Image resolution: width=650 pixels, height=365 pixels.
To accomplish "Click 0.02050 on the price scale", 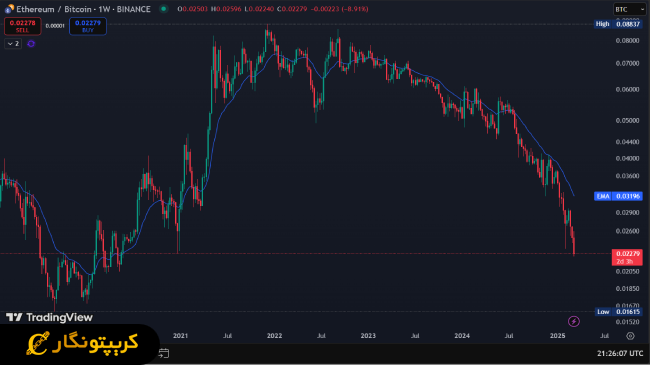I will (627, 272).
